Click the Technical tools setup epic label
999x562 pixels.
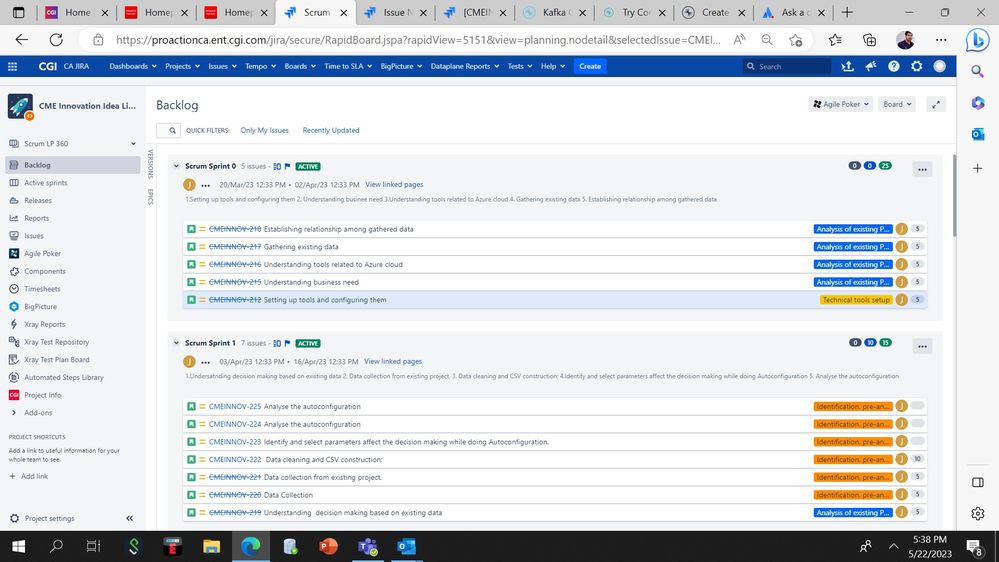pos(856,300)
